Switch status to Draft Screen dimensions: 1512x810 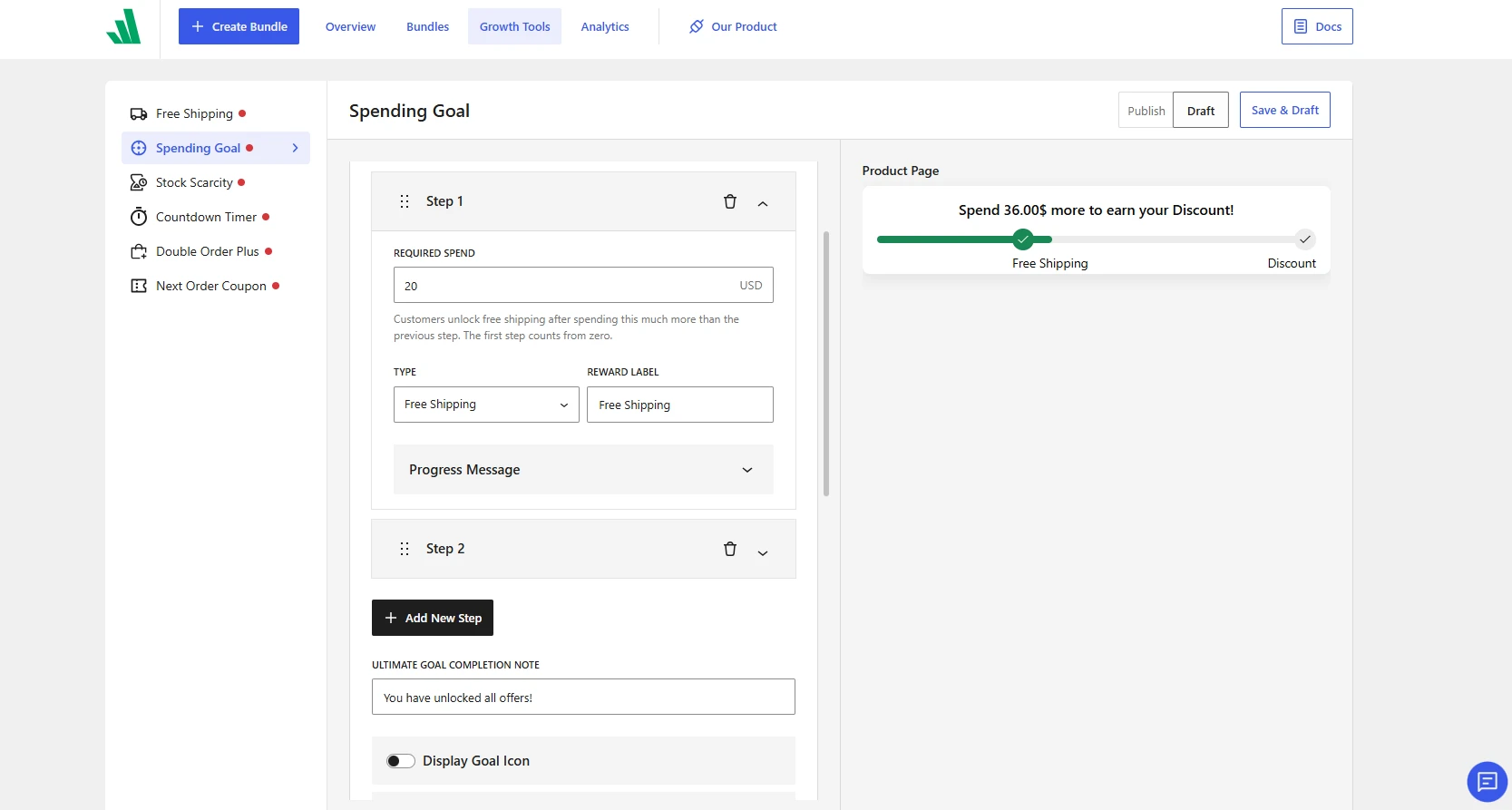[1201, 111]
